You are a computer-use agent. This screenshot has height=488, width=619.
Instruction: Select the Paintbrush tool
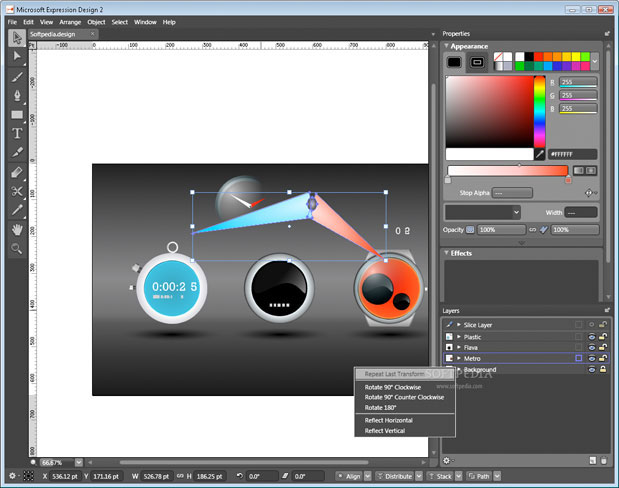17,76
